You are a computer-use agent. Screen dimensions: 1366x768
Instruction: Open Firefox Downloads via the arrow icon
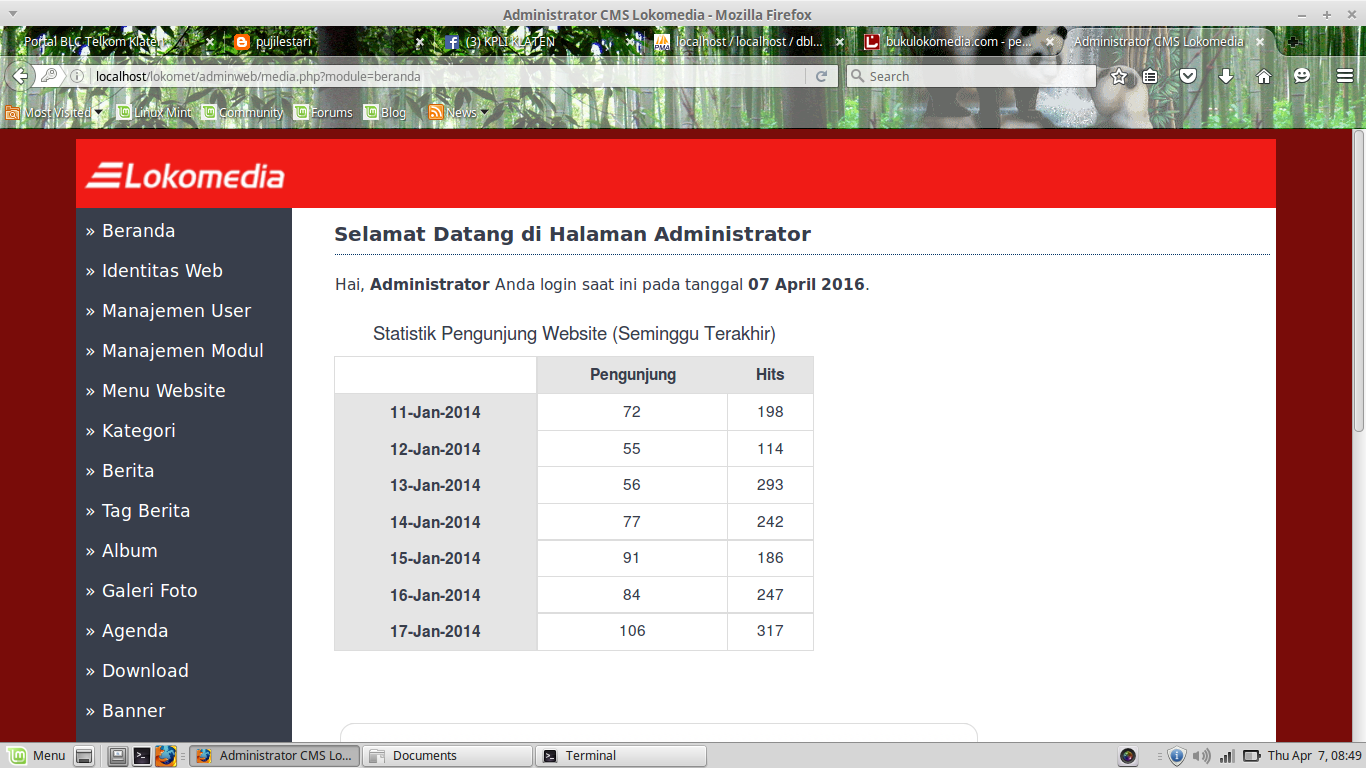tap(1226, 75)
